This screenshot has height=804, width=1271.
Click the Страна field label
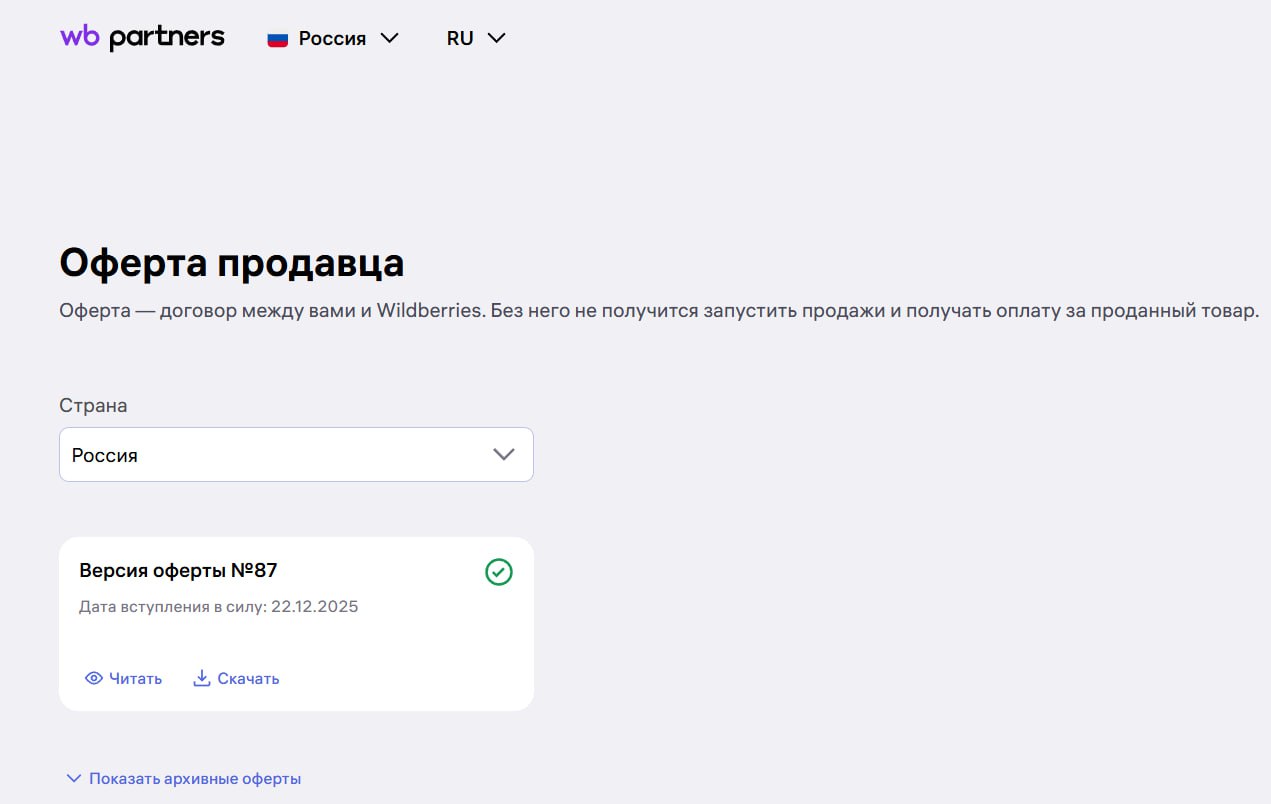coord(93,405)
